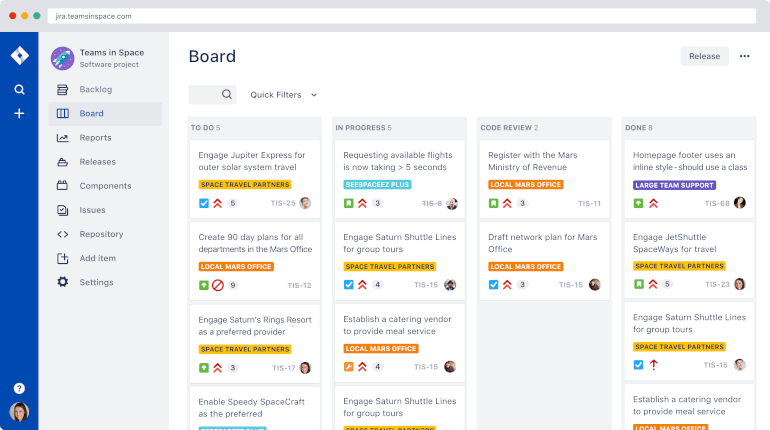Click green story icon on TIS-23 card
770x430 pixels.
(x=638, y=284)
